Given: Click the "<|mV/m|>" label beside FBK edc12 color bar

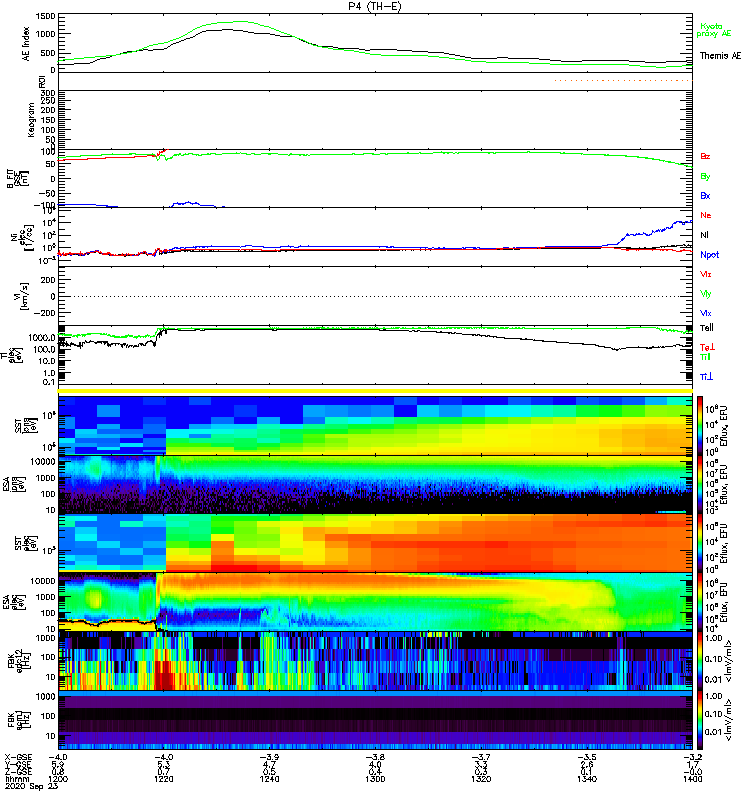Looking at the screenshot, I should pos(729,661).
